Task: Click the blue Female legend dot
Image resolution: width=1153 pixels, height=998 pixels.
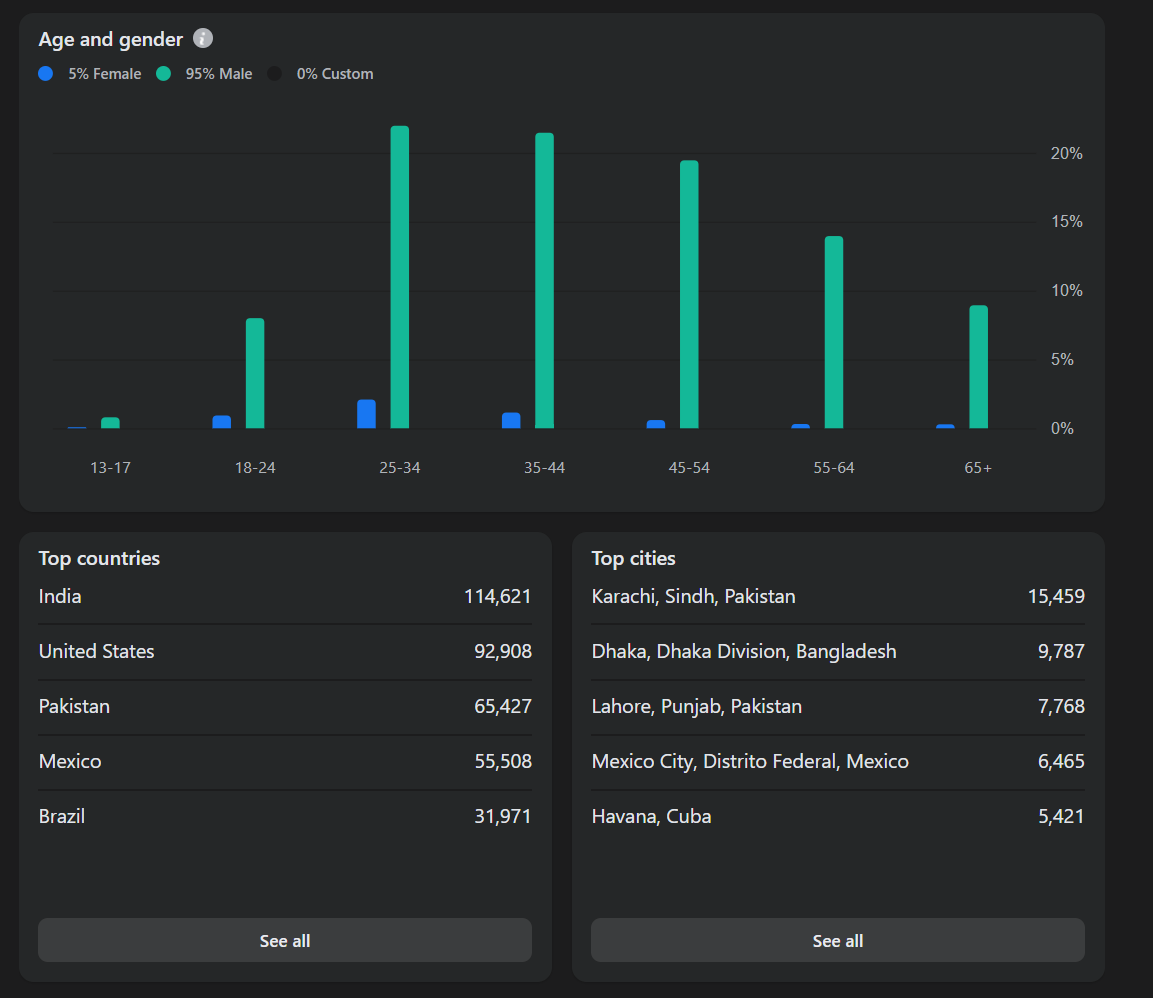Action: point(45,74)
